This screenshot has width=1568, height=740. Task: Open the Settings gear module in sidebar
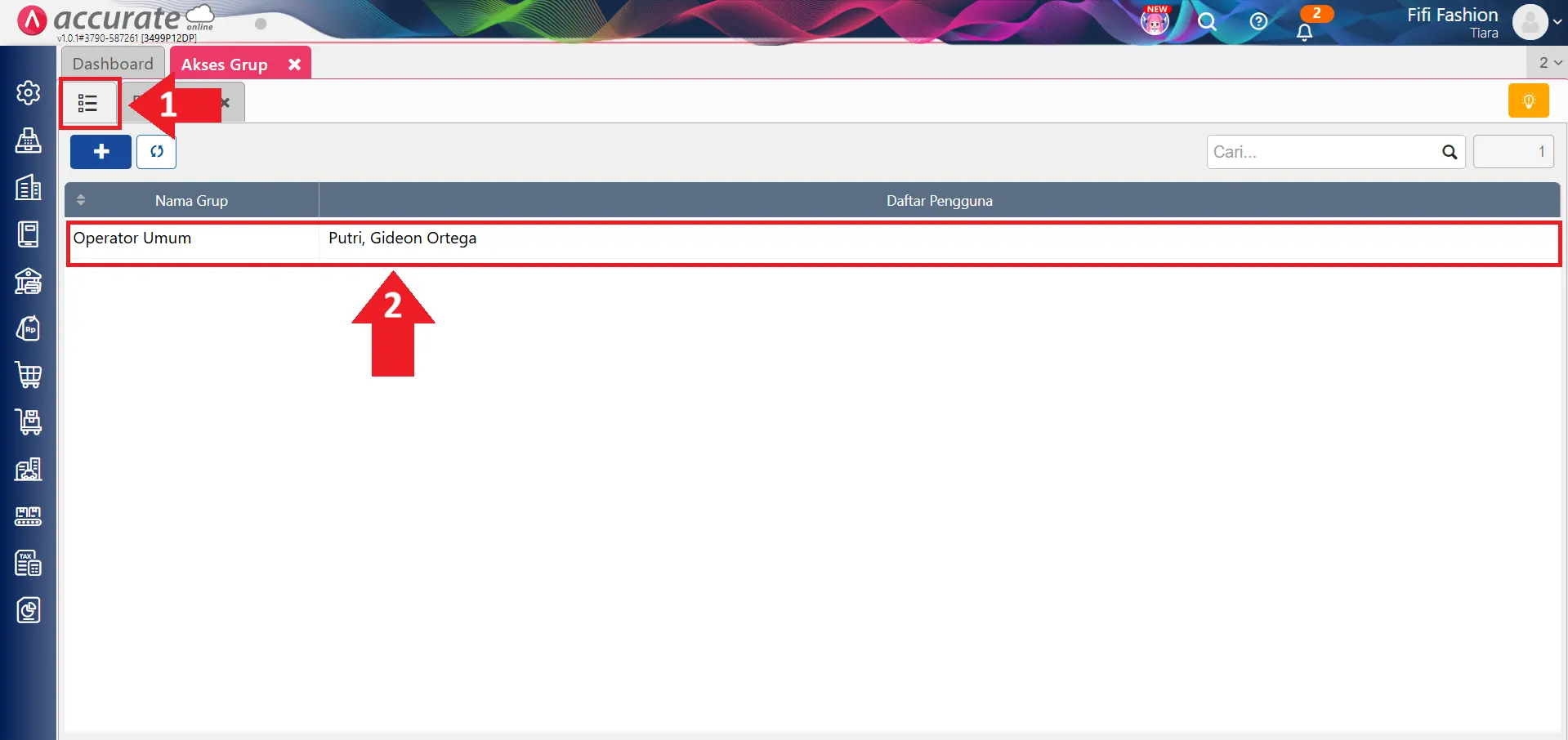(x=29, y=93)
